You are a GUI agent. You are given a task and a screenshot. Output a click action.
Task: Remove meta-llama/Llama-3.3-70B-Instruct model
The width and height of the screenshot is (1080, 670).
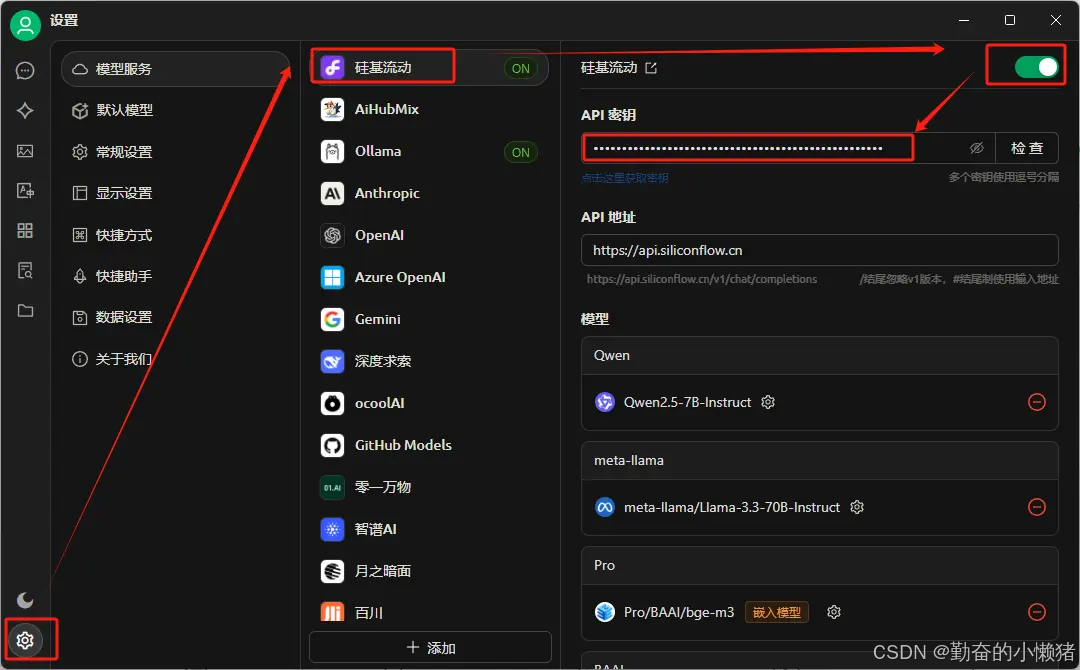(x=1037, y=507)
